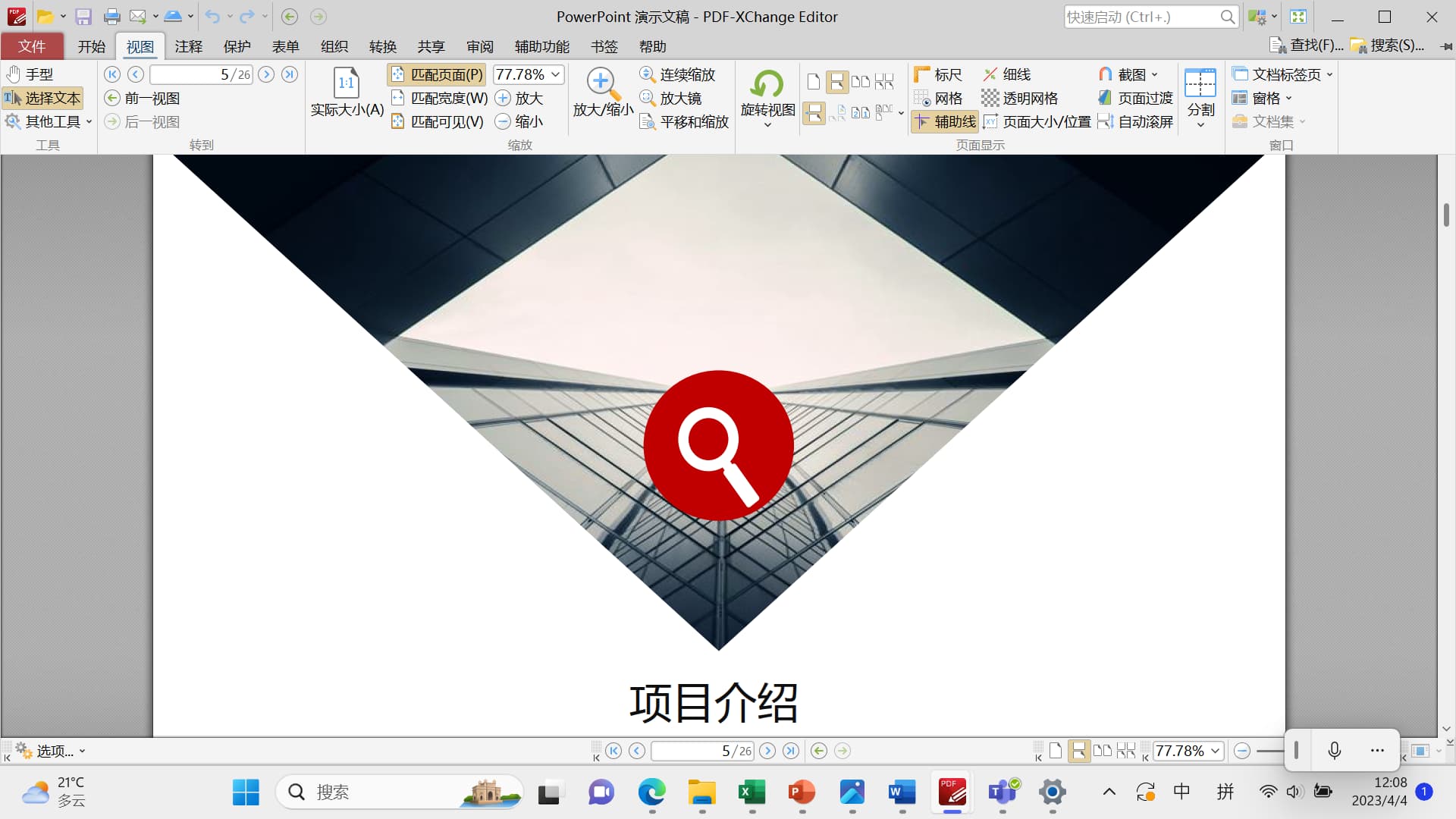Open the 文件 file menu
Image resolution: width=1456 pixels, height=819 pixels.
pyautogui.click(x=32, y=46)
